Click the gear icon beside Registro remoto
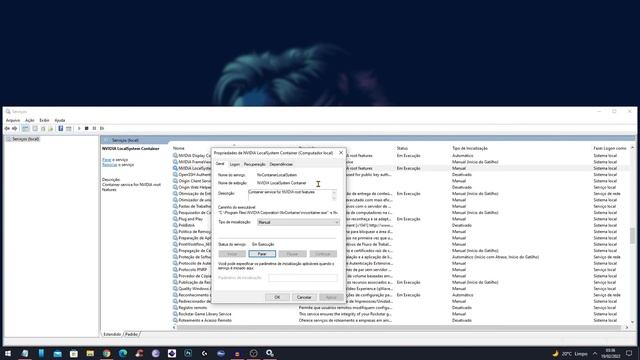 [175, 308]
